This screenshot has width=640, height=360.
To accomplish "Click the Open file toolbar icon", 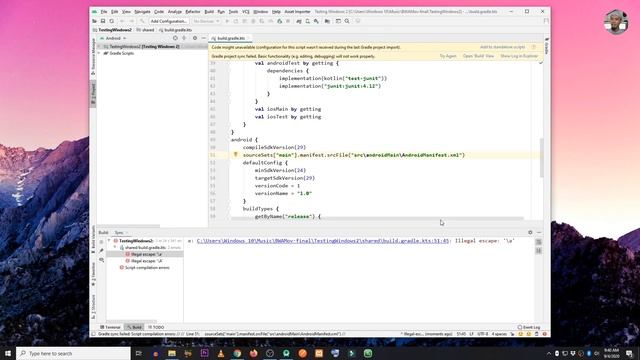I will point(95,21).
